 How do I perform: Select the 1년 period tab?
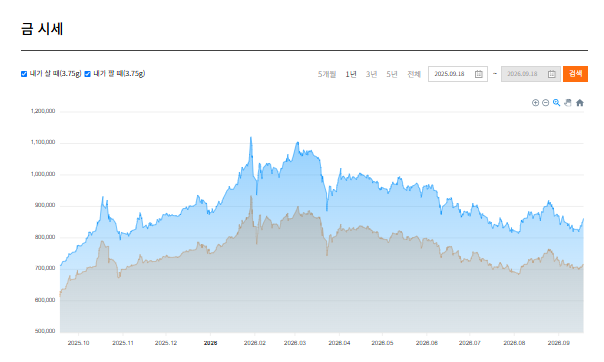point(351,74)
